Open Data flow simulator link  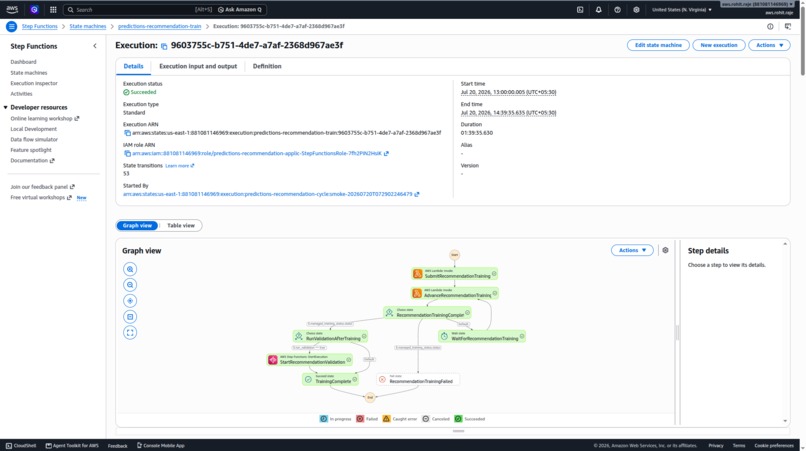click(x=34, y=139)
